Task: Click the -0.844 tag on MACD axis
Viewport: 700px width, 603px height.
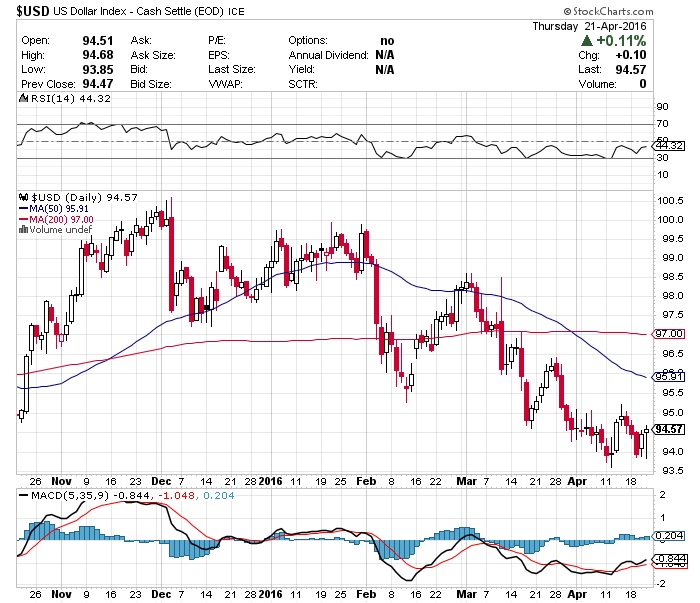Action: pyautogui.click(x=670, y=558)
